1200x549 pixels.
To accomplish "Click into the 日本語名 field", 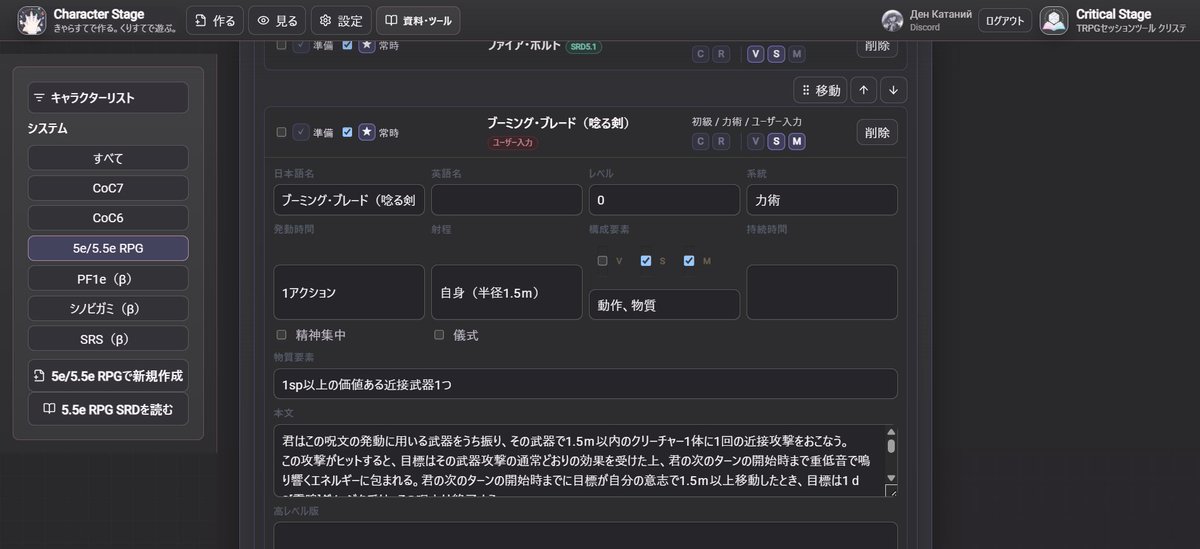I will tap(349, 200).
